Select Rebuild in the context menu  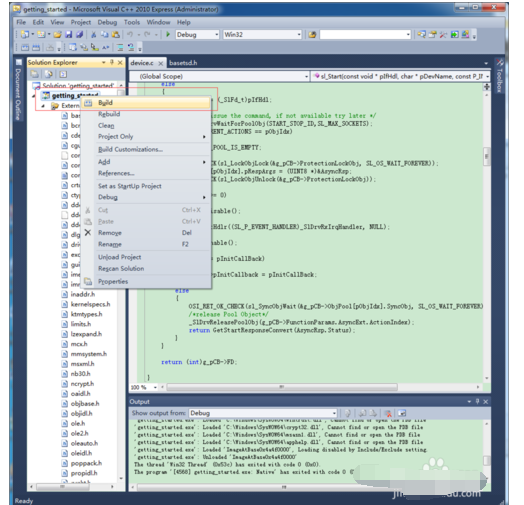(147, 114)
